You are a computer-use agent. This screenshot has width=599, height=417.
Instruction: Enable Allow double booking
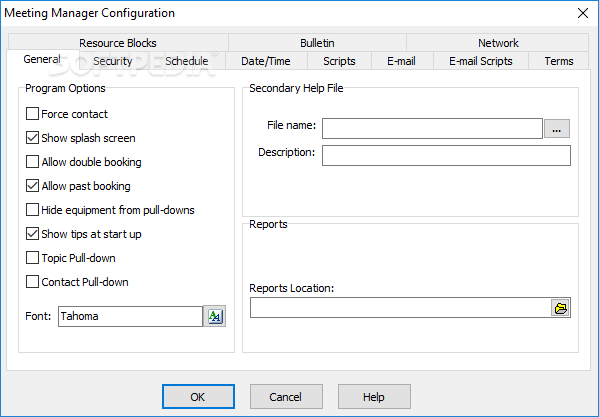tap(32, 162)
